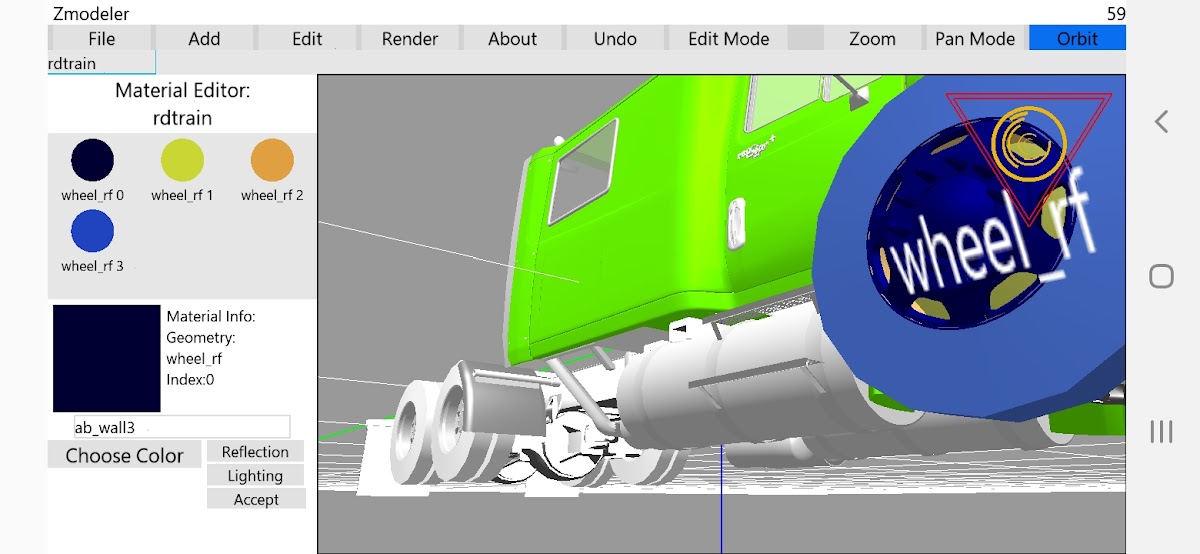Open the File menu

(101, 39)
